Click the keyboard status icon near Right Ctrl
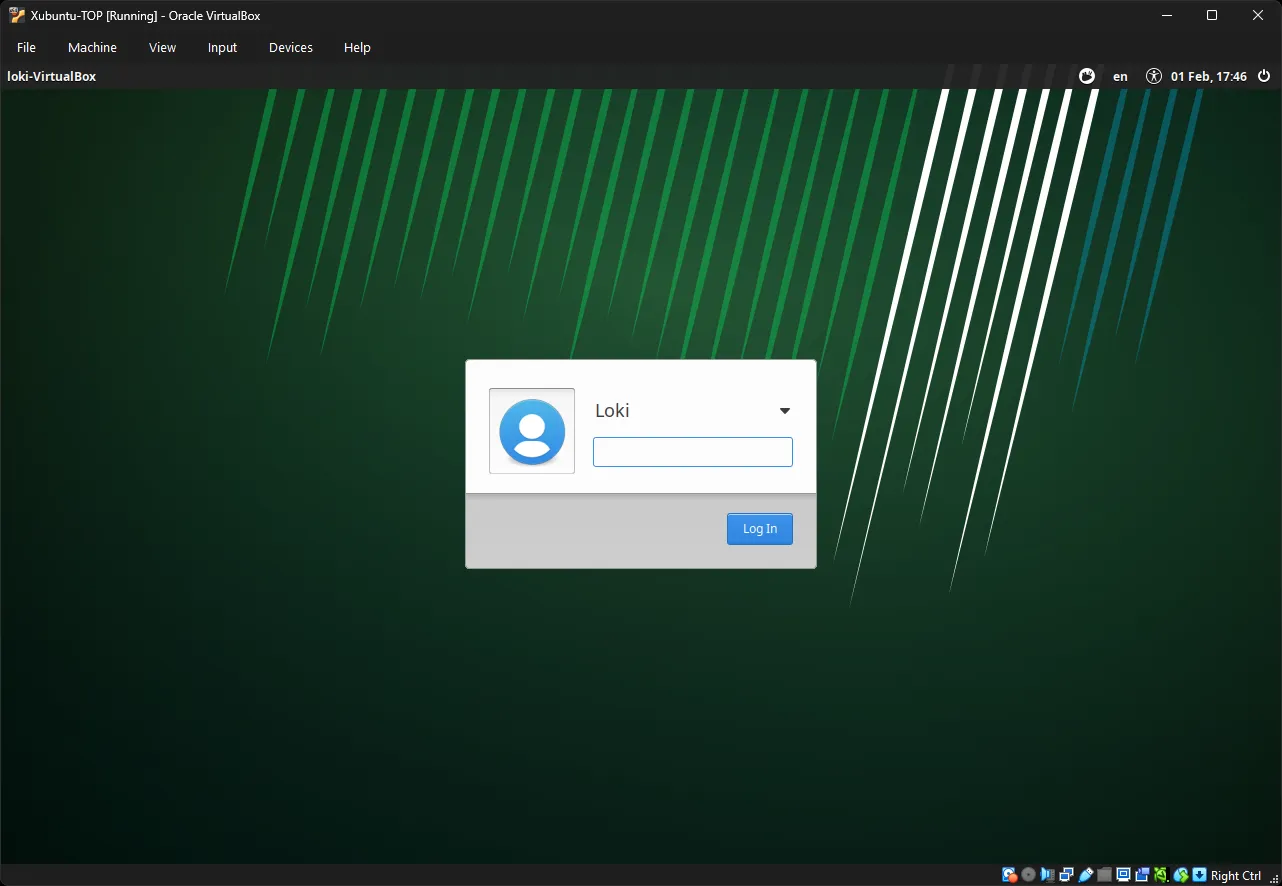1282x886 pixels. 1199,874
